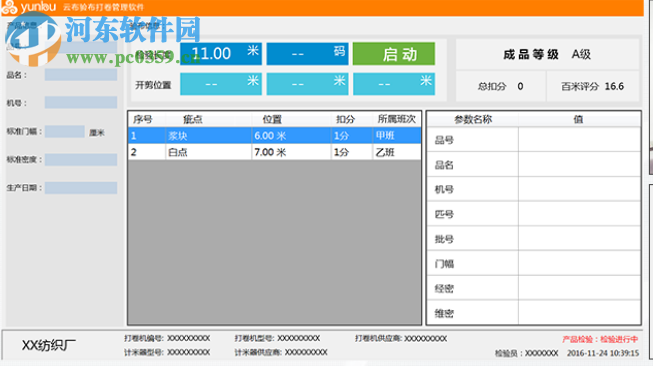
Task: Click the XX纺织厂 factory name
Action: 49,345
